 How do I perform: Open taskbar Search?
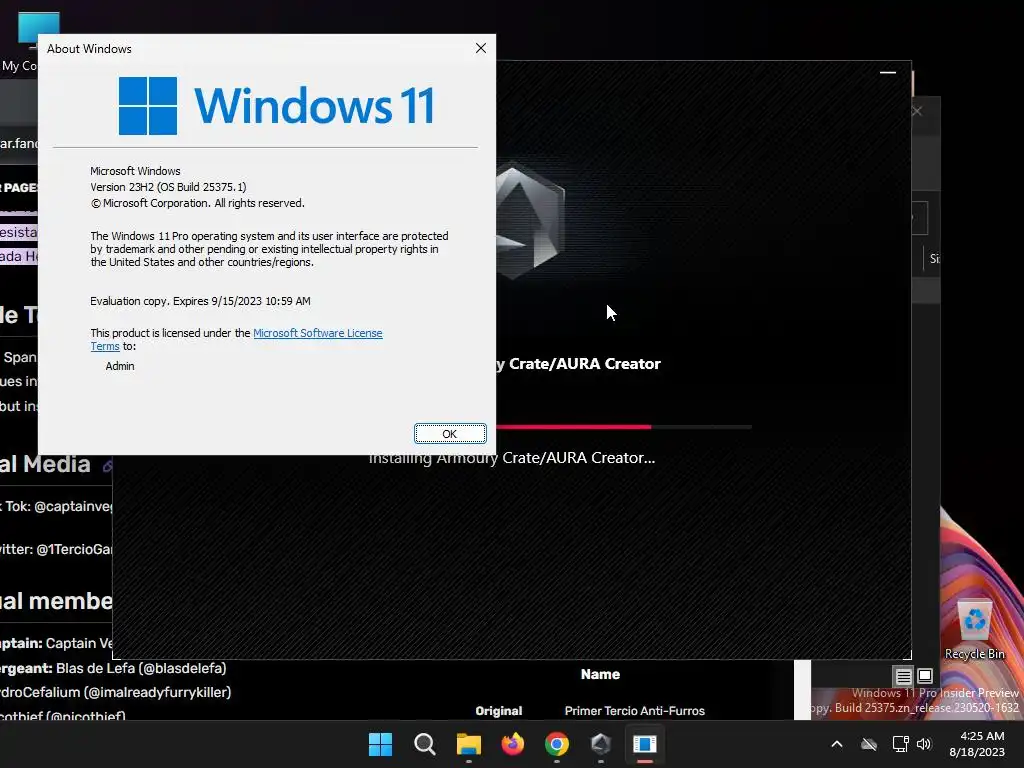click(x=424, y=744)
